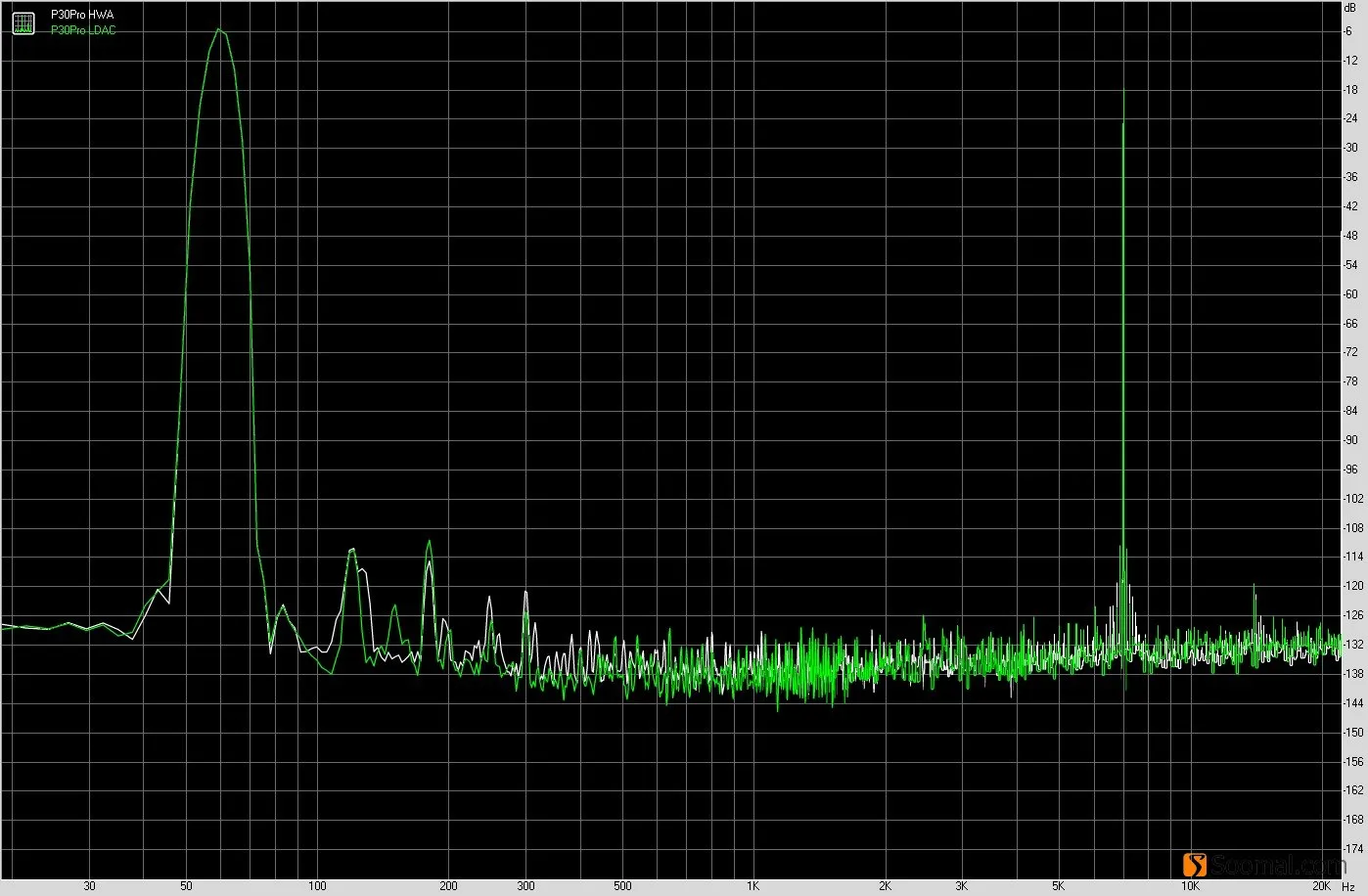This screenshot has width=1368, height=896.
Task: Click the -132 dB axis label
Action: click(1353, 645)
